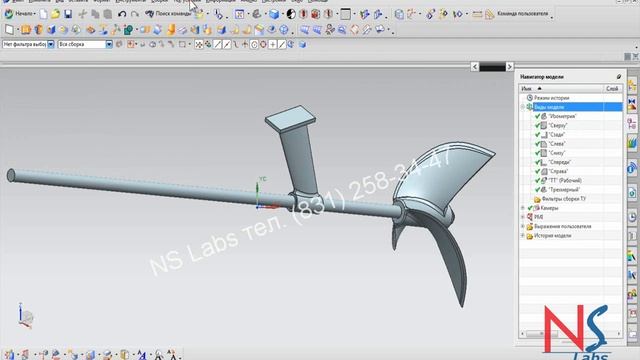The height and width of the screenshot is (360, 640).
Task: Expand the История модели node
Action: click(x=523, y=236)
